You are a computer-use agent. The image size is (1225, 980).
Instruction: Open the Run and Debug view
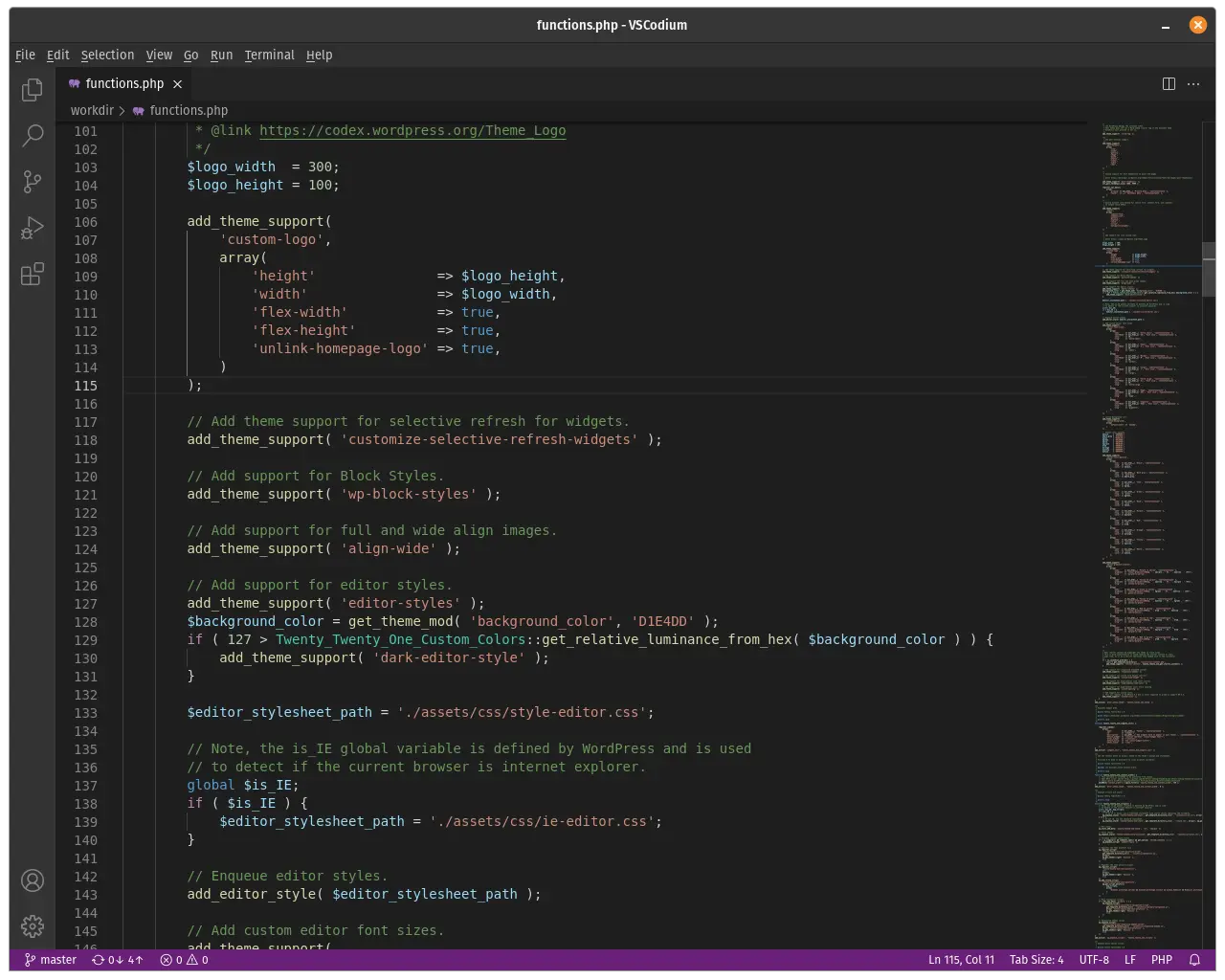click(33, 228)
